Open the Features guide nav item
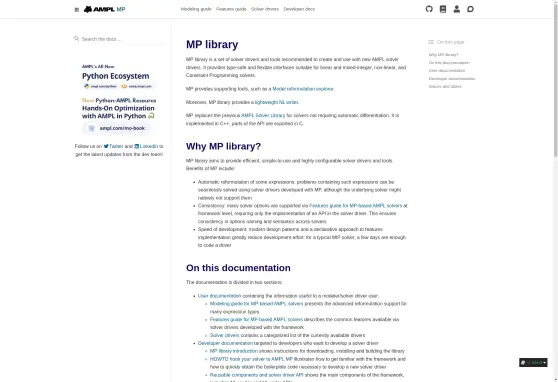 (231, 9)
